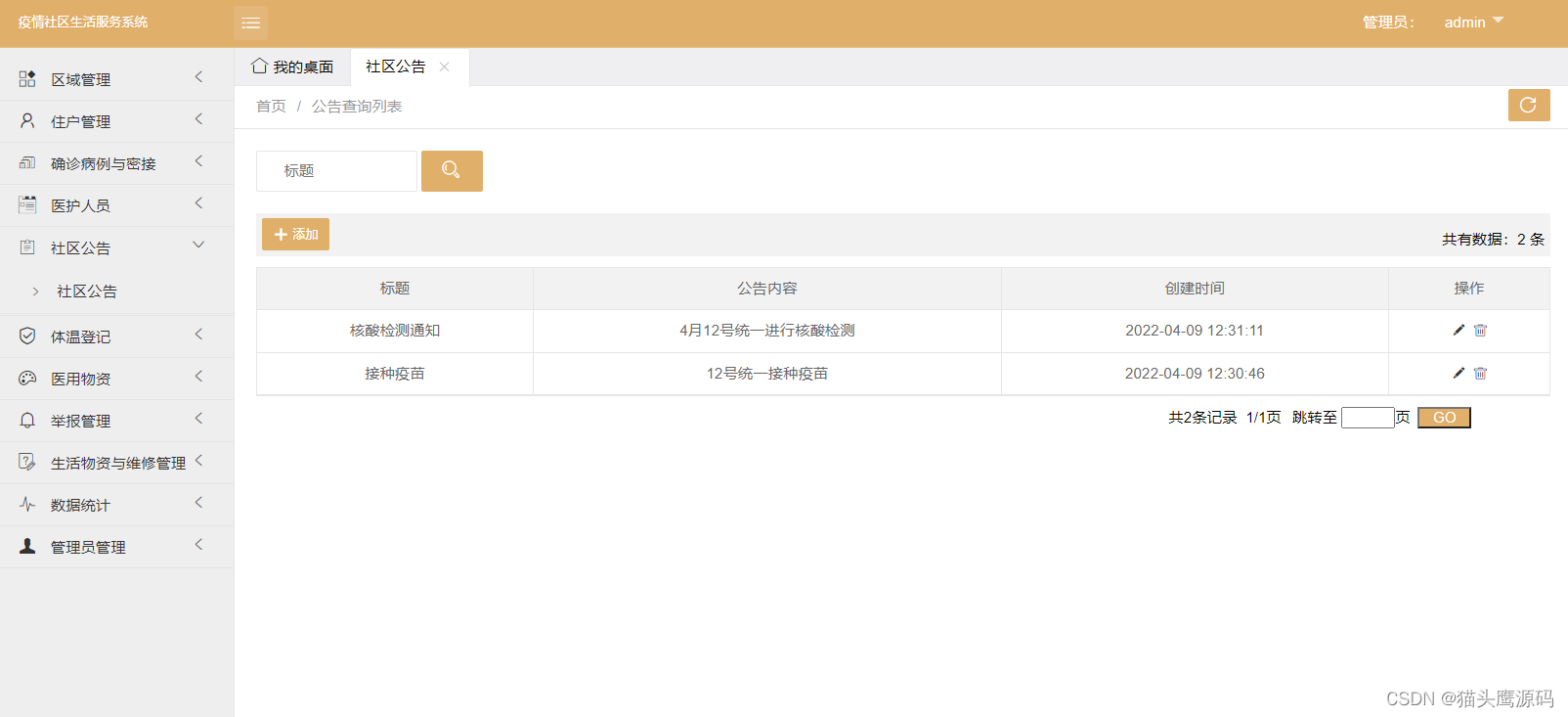Delete the 核酸检测通知 row with trash icon

click(x=1480, y=330)
